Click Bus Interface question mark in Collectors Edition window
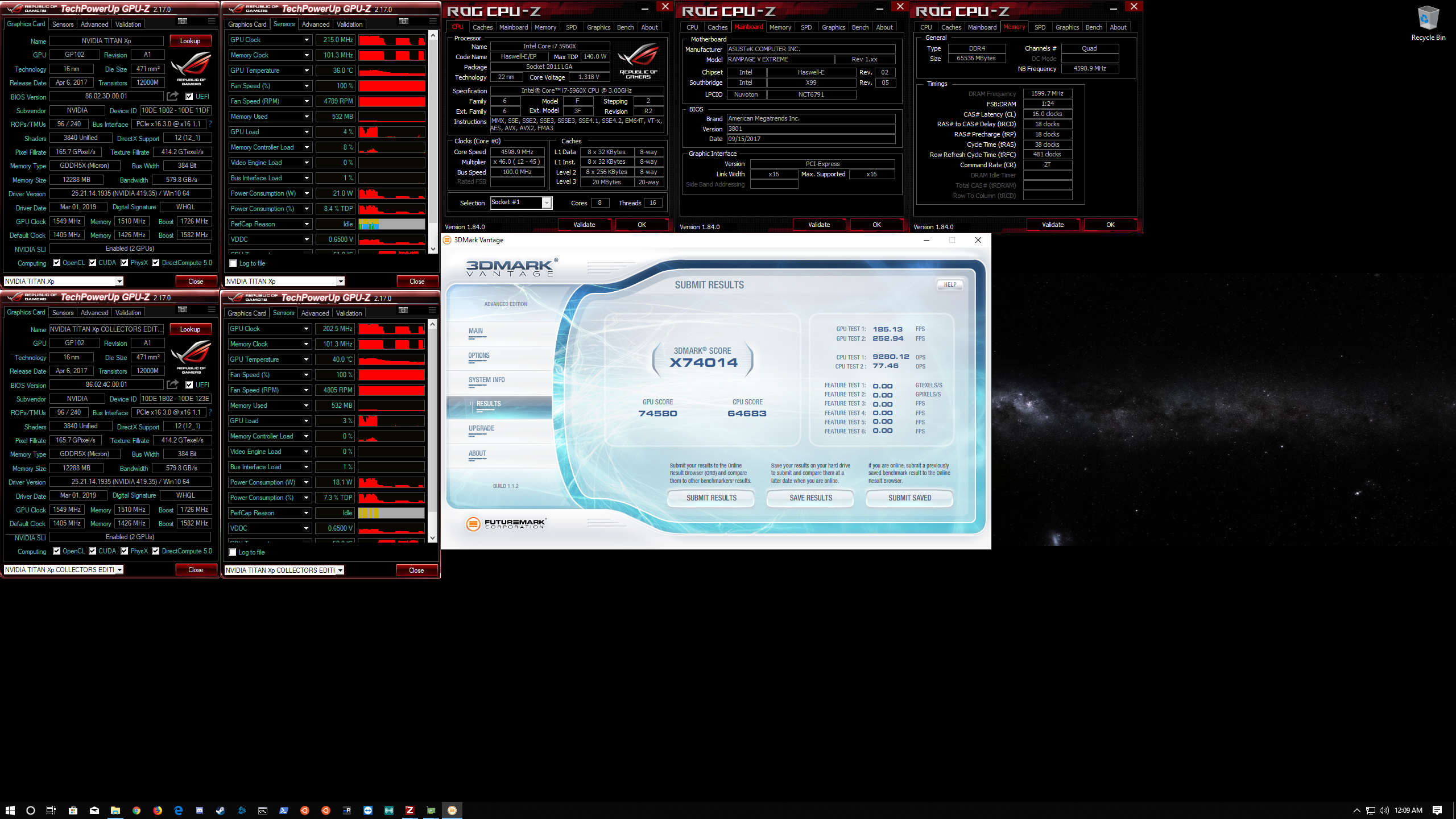The image size is (1456, 819). (x=210, y=412)
